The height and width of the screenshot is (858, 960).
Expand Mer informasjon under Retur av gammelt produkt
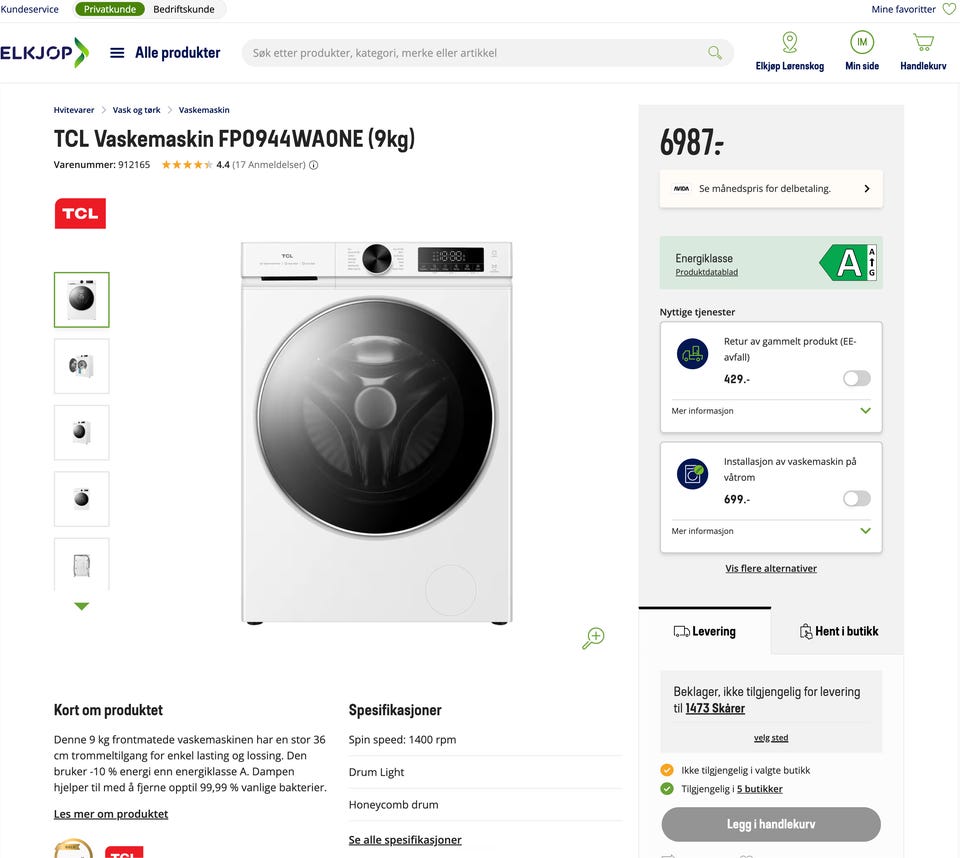771,411
